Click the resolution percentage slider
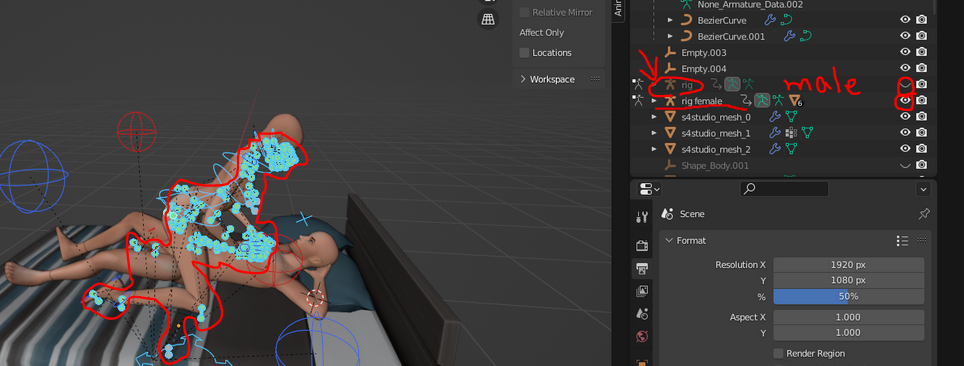 (848, 296)
